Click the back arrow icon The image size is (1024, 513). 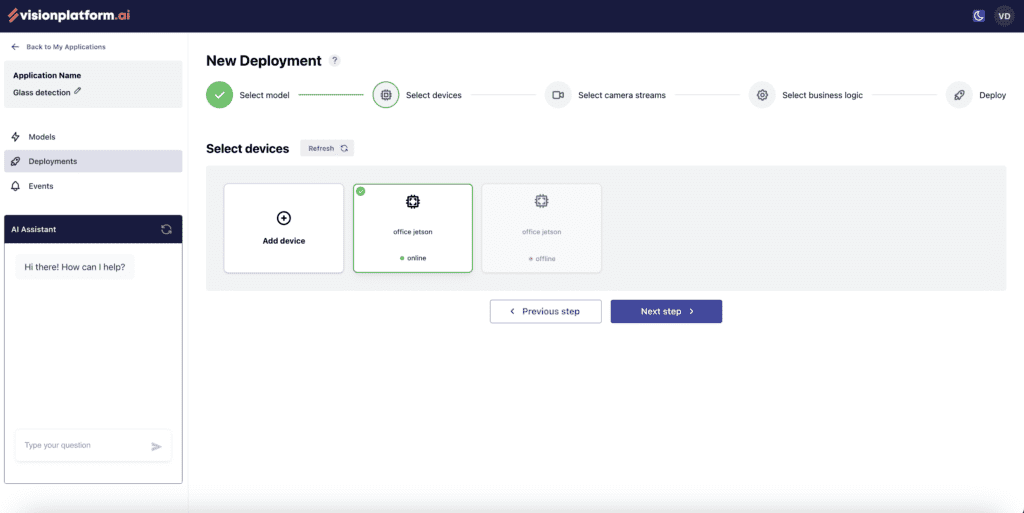coord(15,47)
